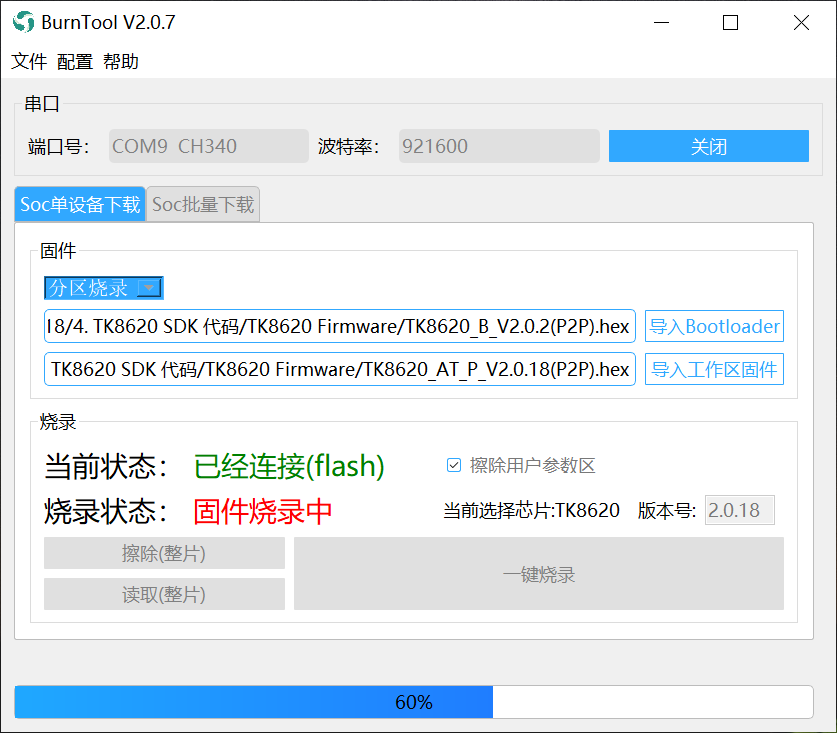The height and width of the screenshot is (733, 837).
Task: Click the TK8620_AT_P firmware path field
Action: pos(339,369)
